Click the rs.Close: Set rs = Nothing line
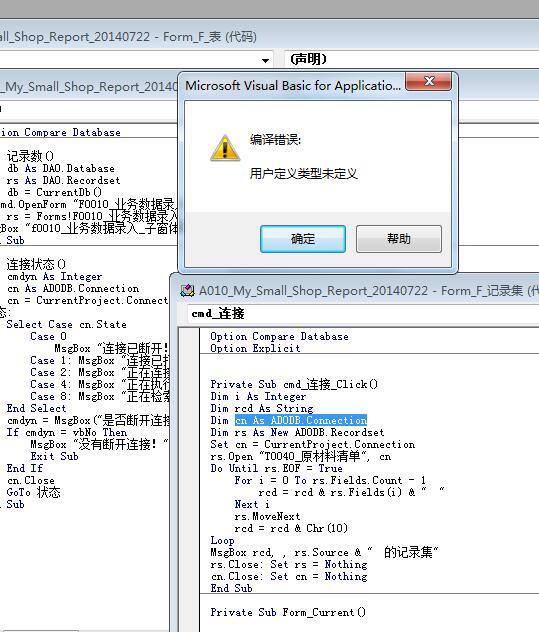 [x=289, y=564]
